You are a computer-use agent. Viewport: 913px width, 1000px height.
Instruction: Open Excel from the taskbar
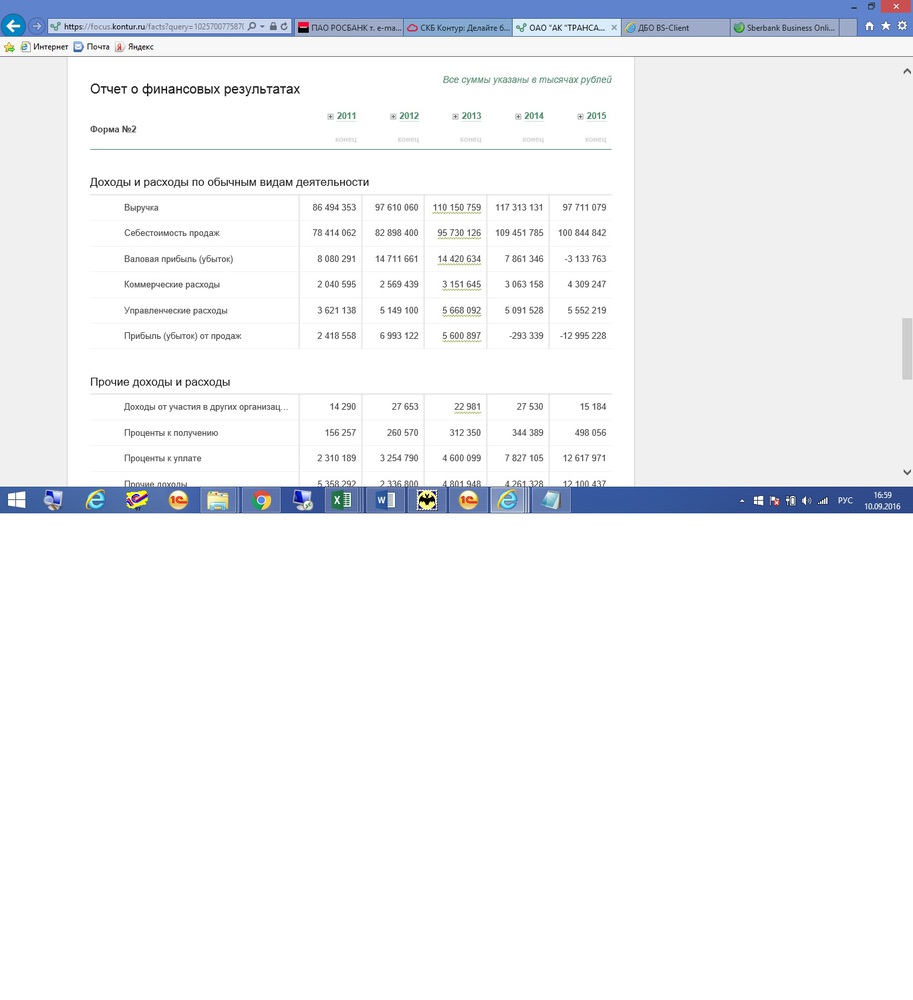point(343,501)
